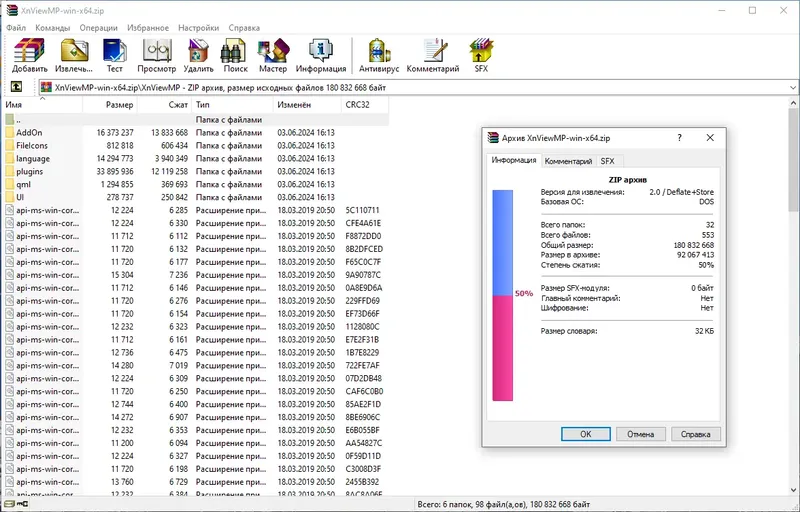Image resolution: width=800 pixels, height=512 pixels.
Task: Click the vertical scrollbar thumb
Action: click(793, 160)
